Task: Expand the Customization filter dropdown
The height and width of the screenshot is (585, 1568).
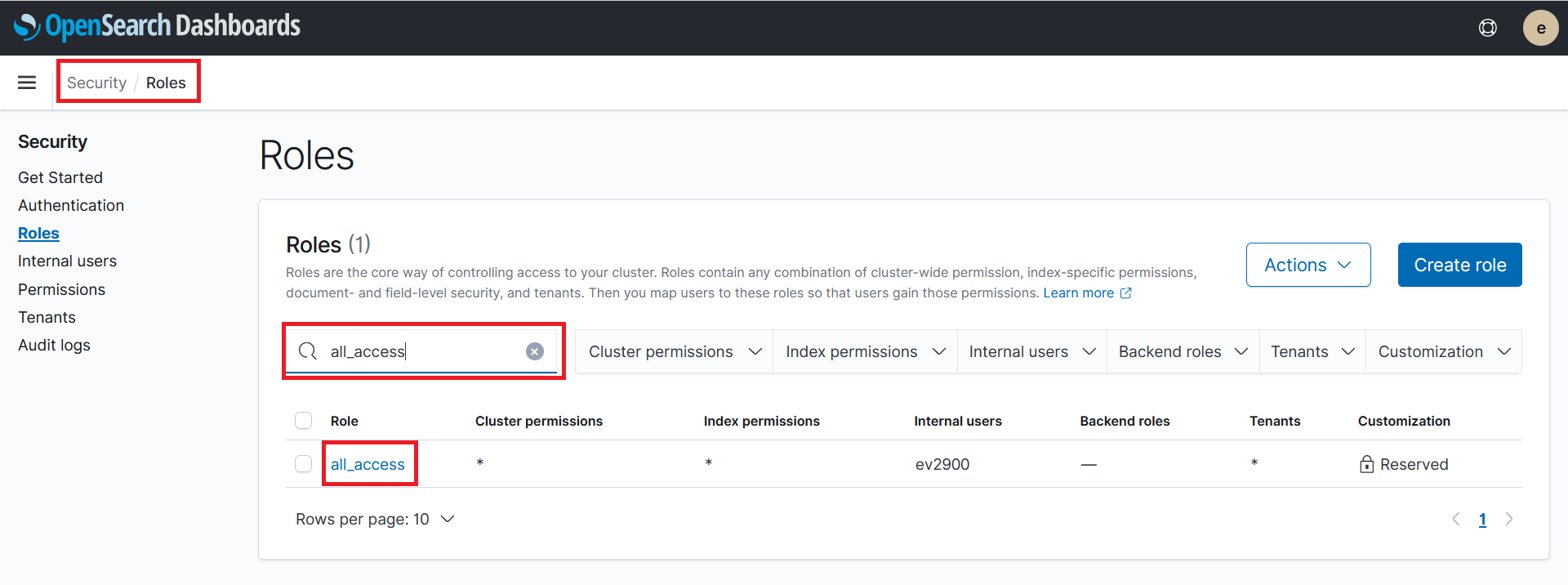Action: pos(1444,351)
